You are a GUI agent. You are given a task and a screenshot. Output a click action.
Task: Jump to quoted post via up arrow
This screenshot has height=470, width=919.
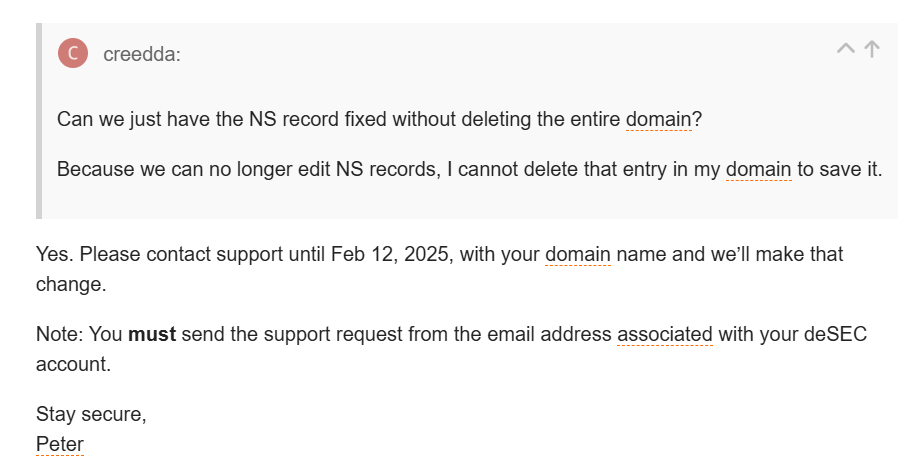(872, 49)
